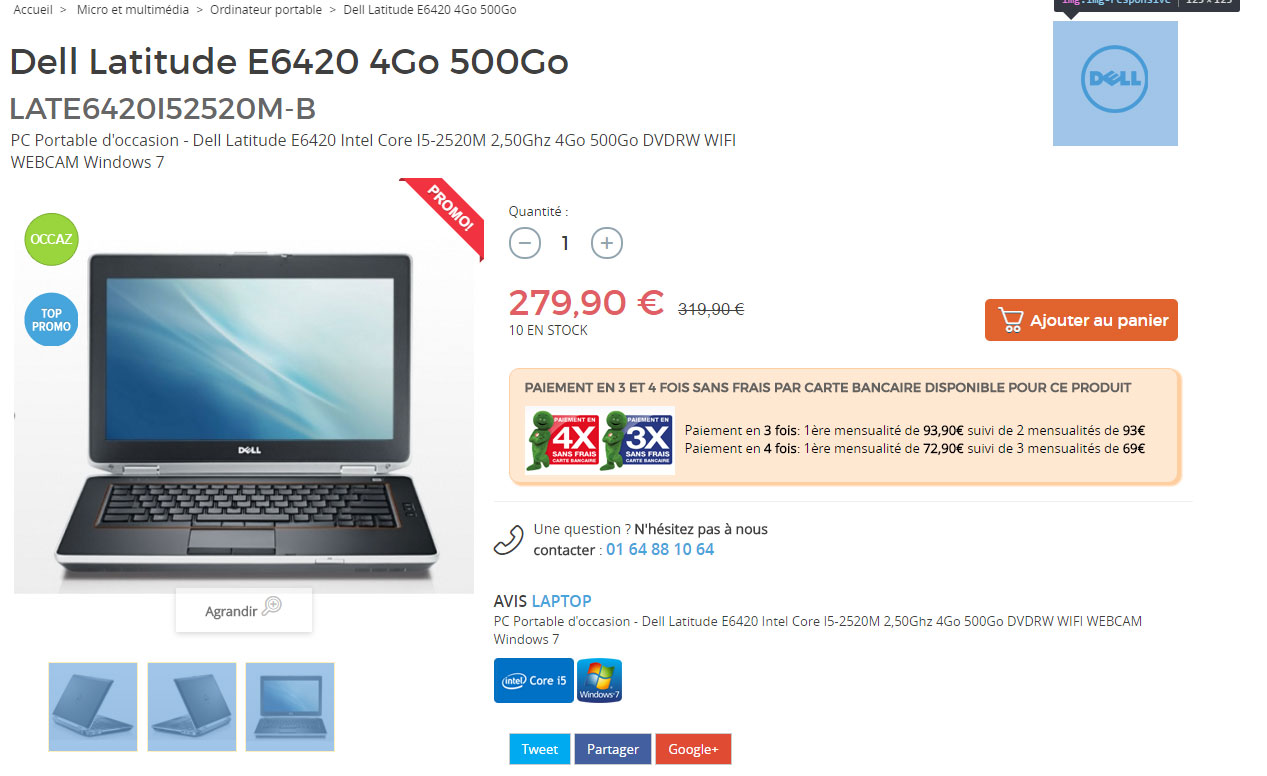The width and height of the screenshot is (1267, 776).
Task: Open the Ordinateur portable breadcrumb link
Action: click(x=266, y=10)
